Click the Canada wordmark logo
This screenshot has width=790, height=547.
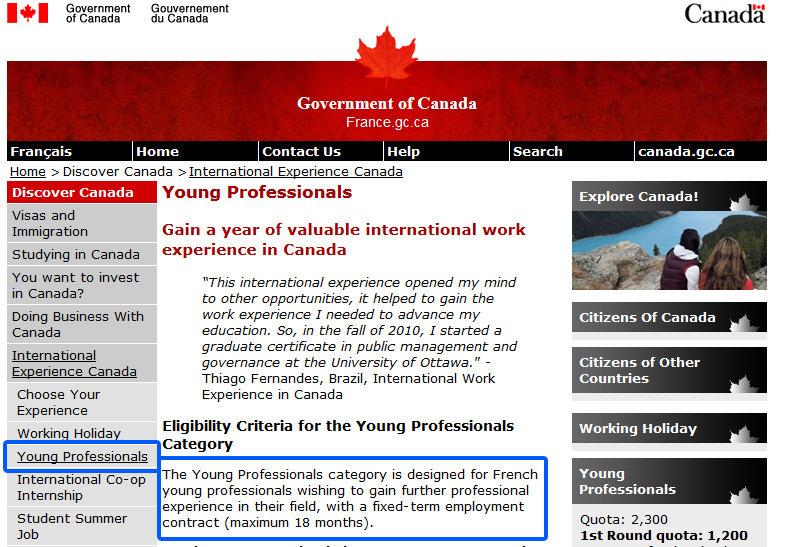[x=725, y=13]
